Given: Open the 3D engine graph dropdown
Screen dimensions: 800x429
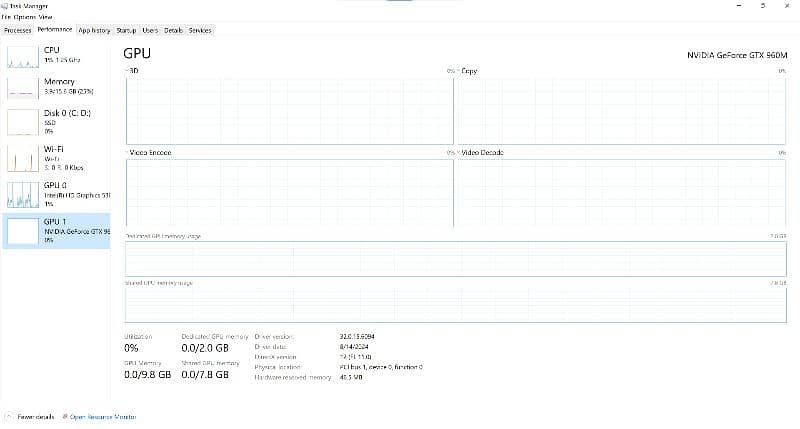Looking at the screenshot, I should (x=127, y=72).
